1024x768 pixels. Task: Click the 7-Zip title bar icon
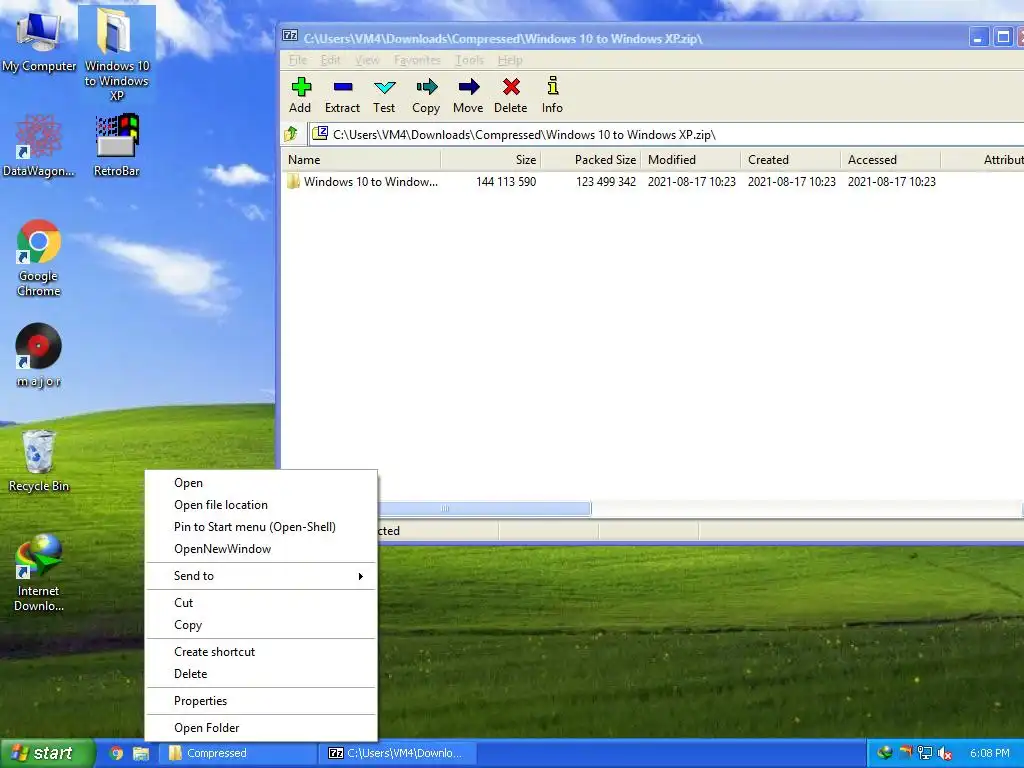click(x=290, y=37)
